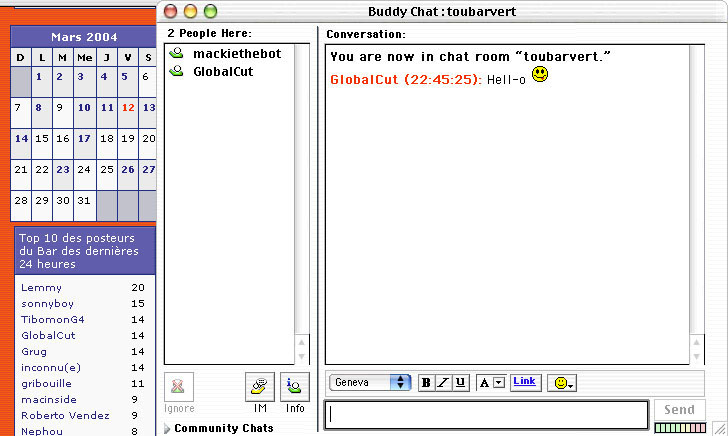Open an IM with the selected buddy
The image size is (728, 436).
pos(260,387)
